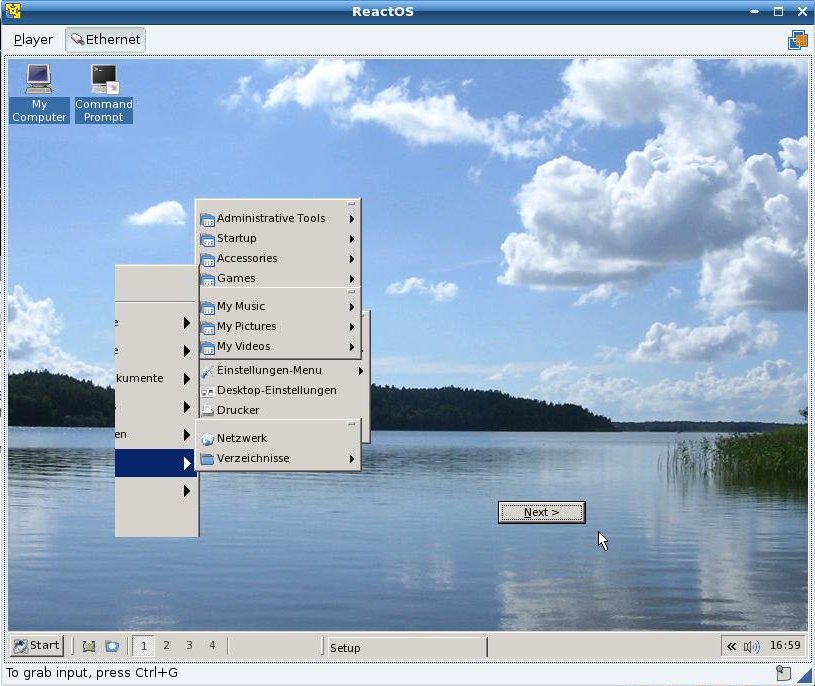This screenshot has height=686, width=815.
Task: Select My Videos menu entry
Action: [278, 347]
